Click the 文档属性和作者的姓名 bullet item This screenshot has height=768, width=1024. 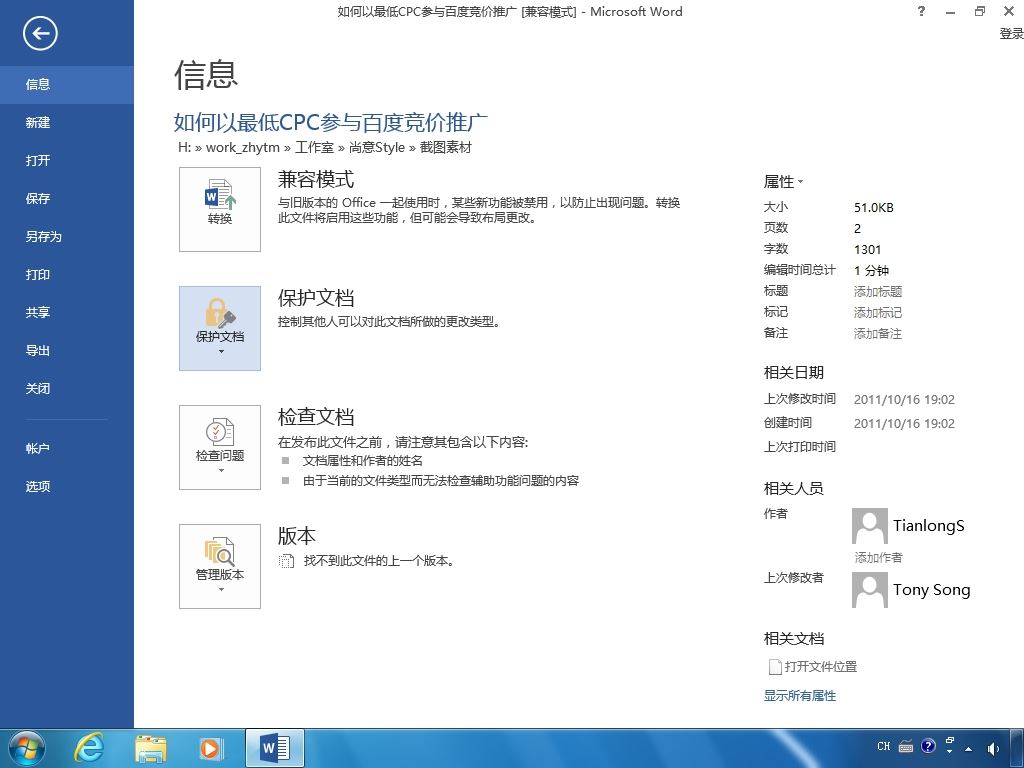point(362,461)
